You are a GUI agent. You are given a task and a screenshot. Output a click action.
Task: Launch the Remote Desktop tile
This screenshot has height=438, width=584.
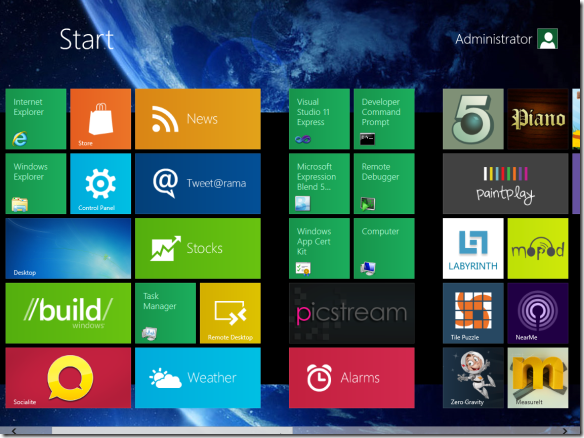coord(230,313)
